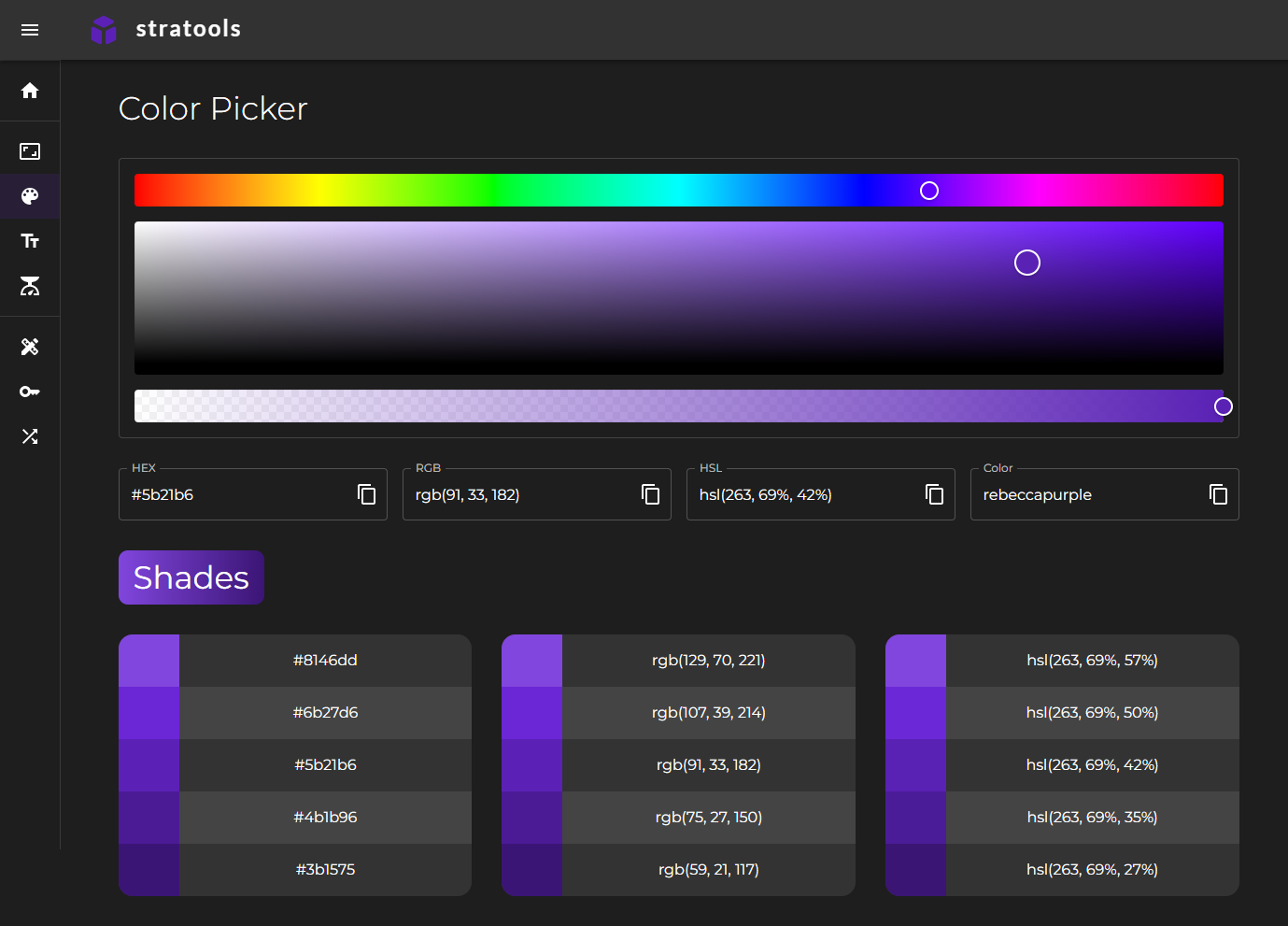Screen dimensions: 1288x926
Task: Select the #5b21b6 shade swatch
Action: (x=149, y=765)
